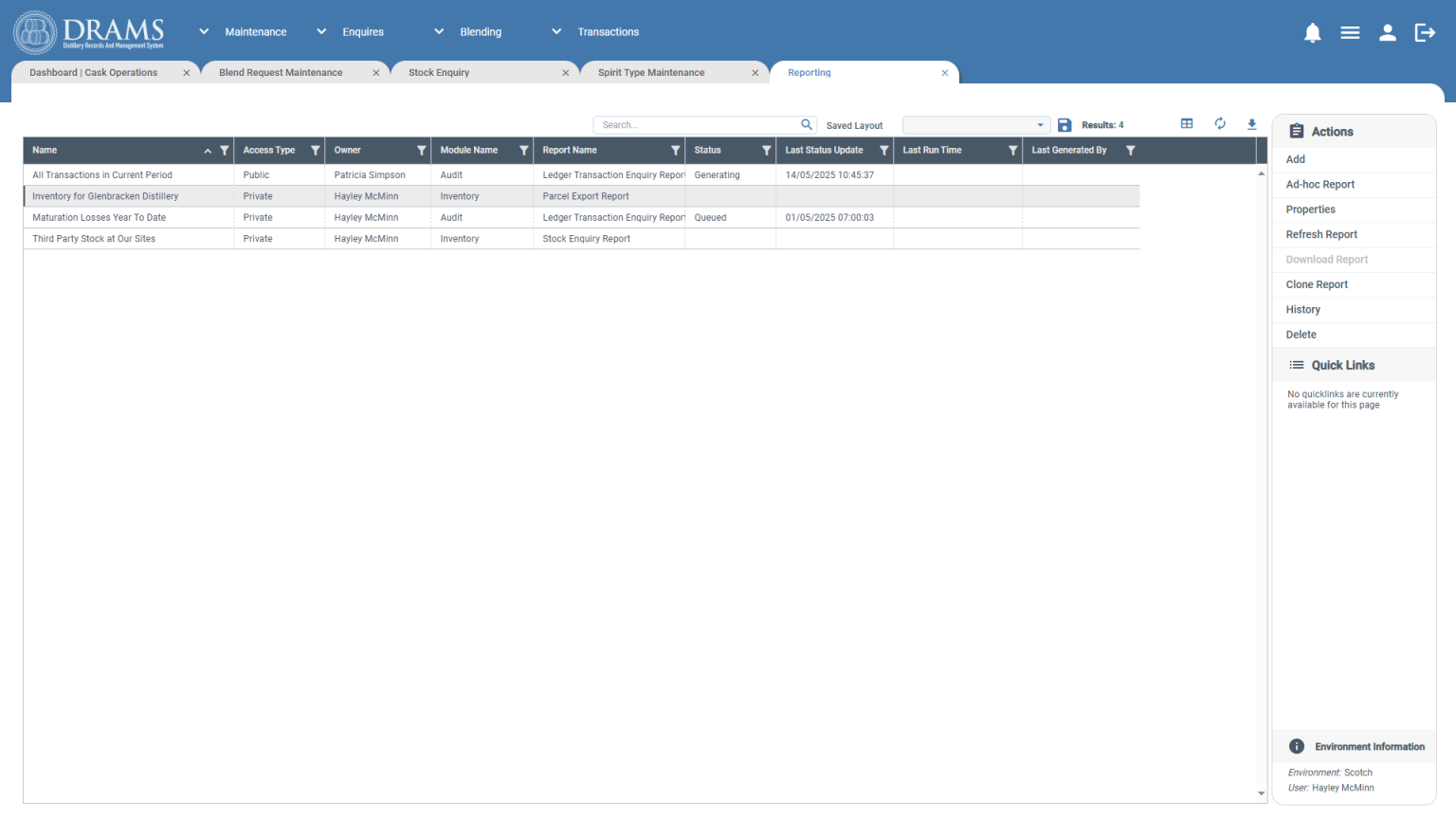The height and width of the screenshot is (819, 1456).
Task: Click the notification bell icon
Action: tap(1312, 31)
